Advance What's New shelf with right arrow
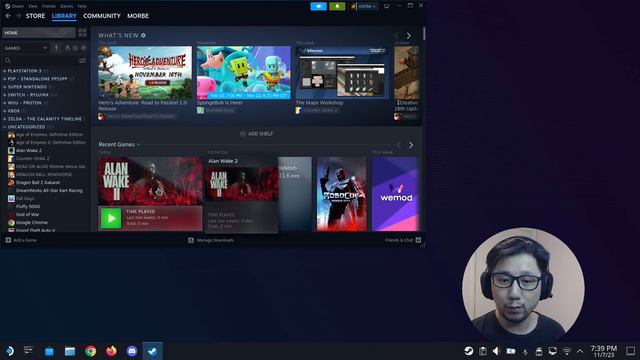This screenshot has height=360, width=640. tap(409, 36)
